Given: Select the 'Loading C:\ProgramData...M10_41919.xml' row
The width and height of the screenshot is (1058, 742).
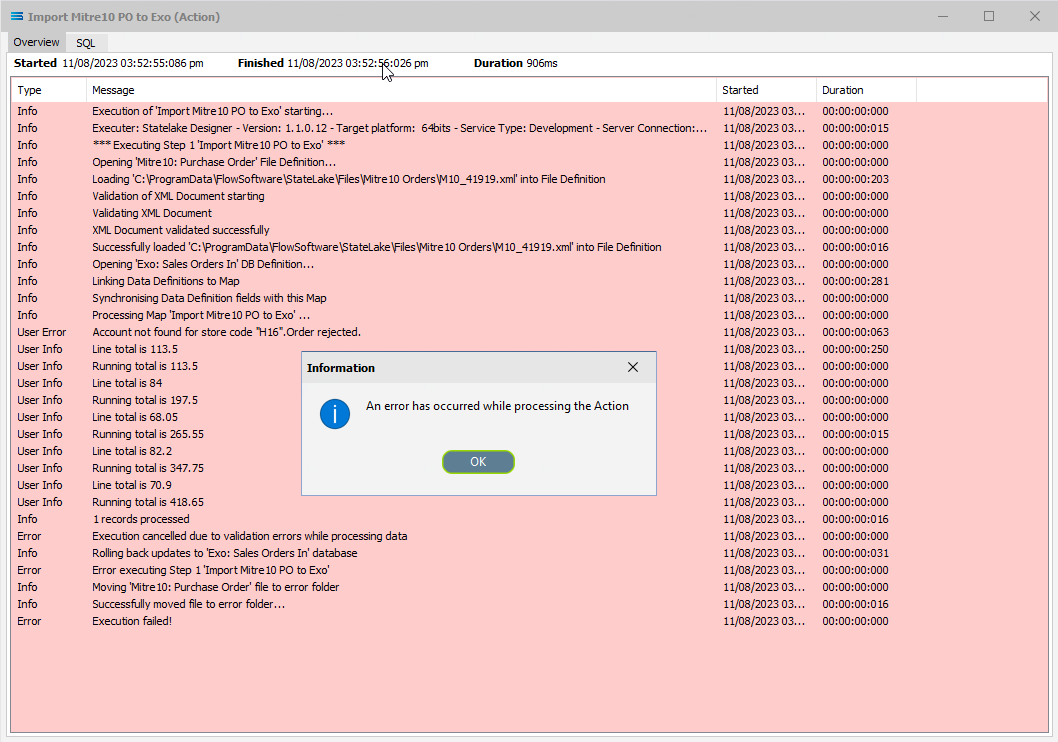Looking at the screenshot, I should tap(529, 179).
